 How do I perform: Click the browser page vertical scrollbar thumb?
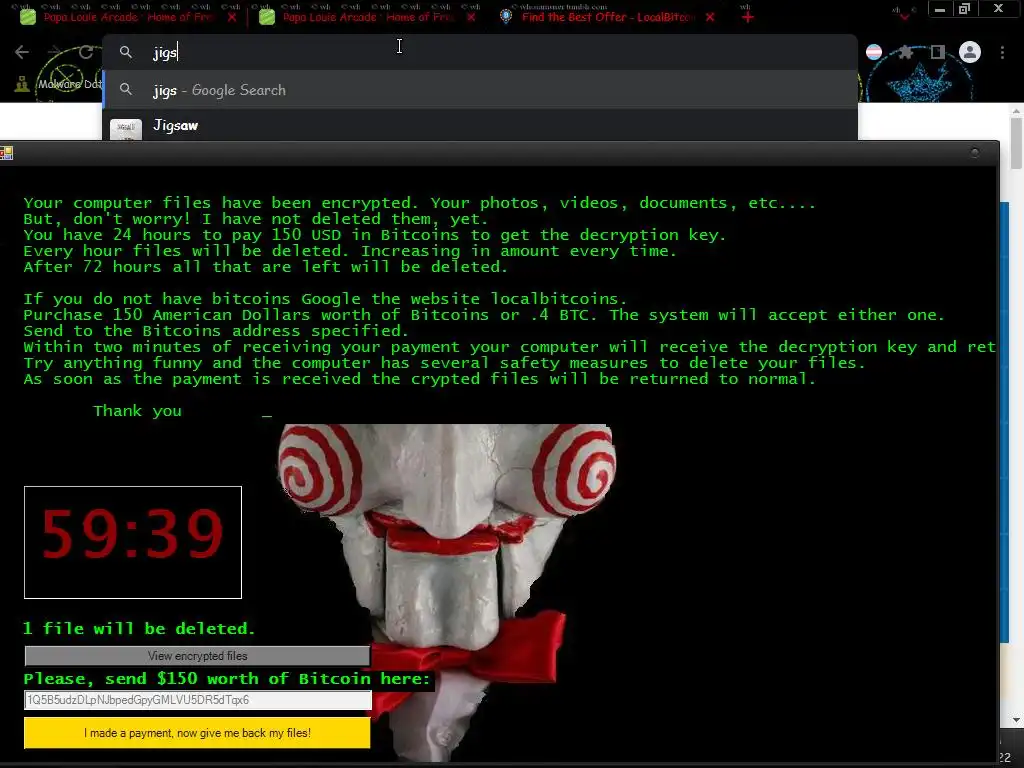[x=1016, y=142]
